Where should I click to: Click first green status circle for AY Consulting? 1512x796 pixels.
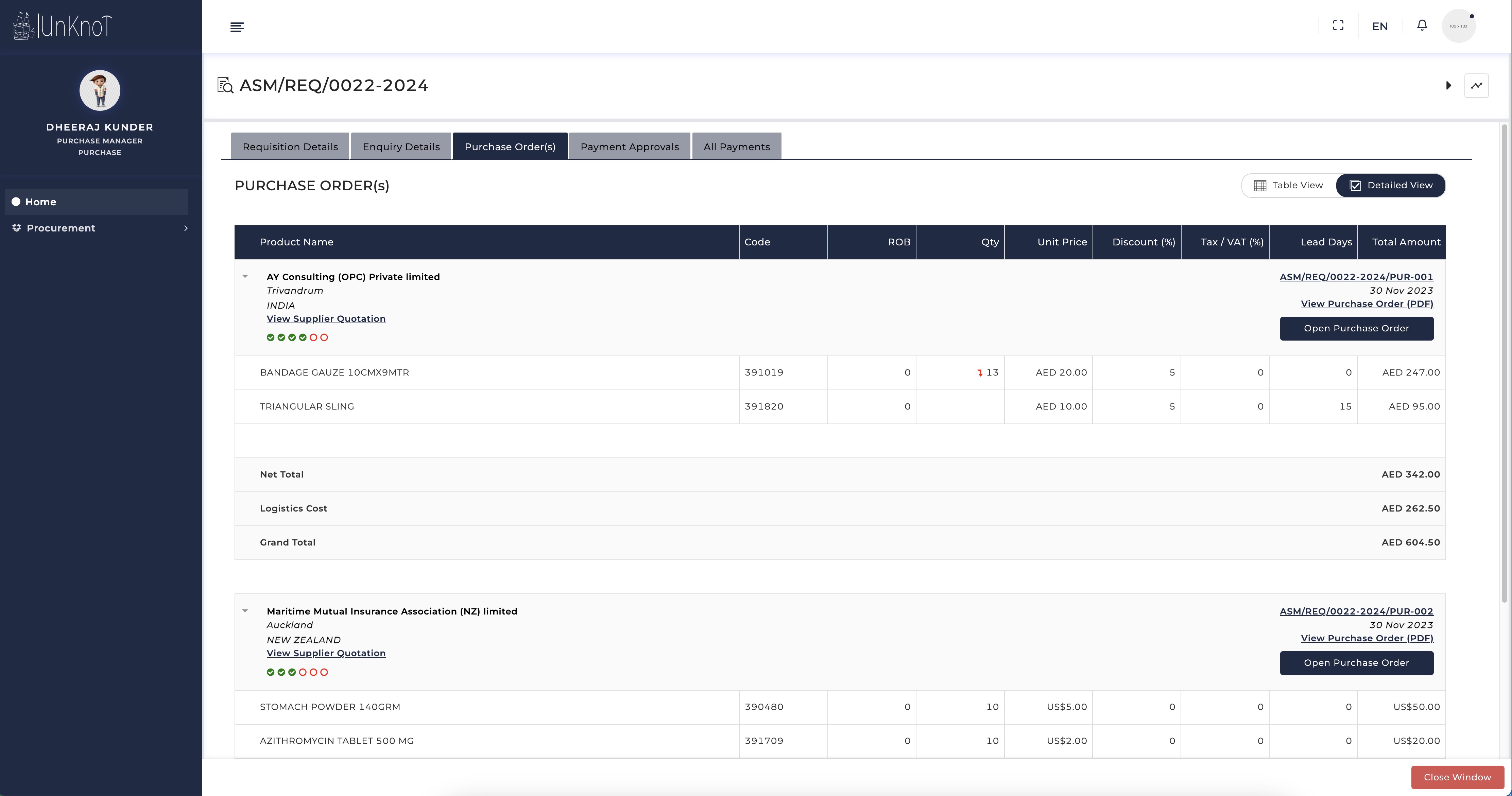(271, 338)
